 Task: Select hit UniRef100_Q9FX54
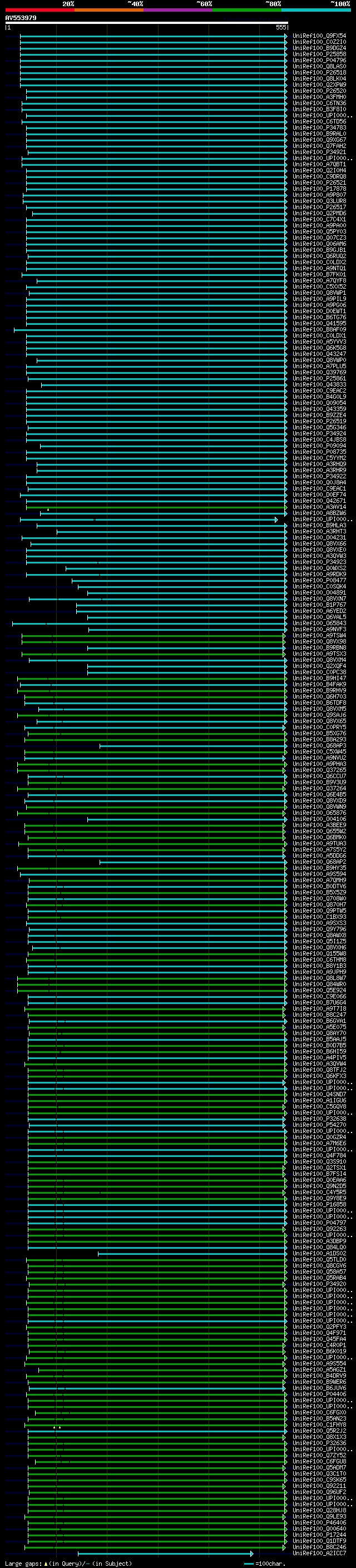coord(319,36)
